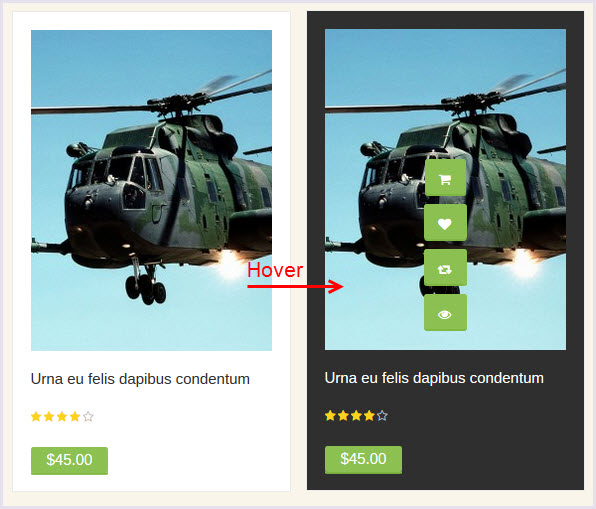Click helicopter image on the white card
The image size is (596, 509).
(x=151, y=190)
